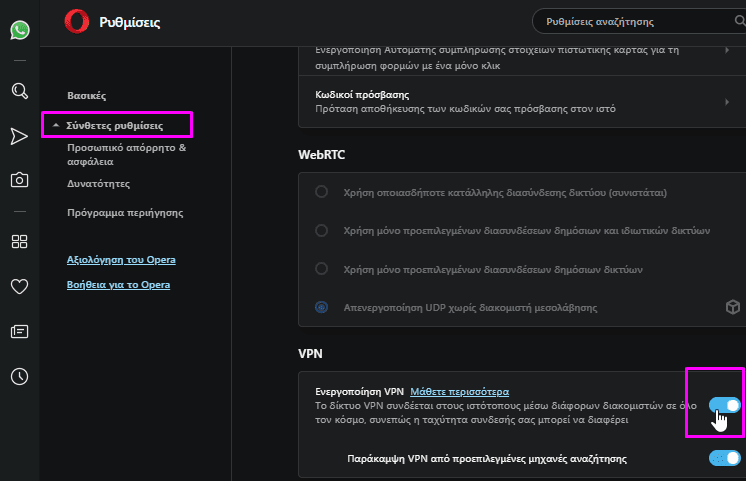This screenshot has width=746, height=481.
Task: Open the Δυνατότητες section
Action: click(x=98, y=184)
